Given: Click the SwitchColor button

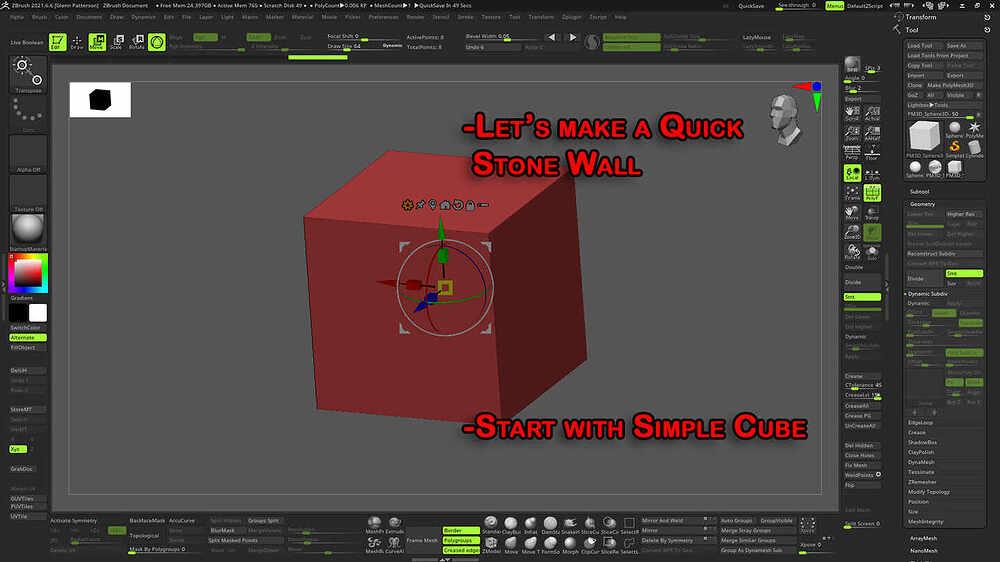Looking at the screenshot, I should coord(28,327).
